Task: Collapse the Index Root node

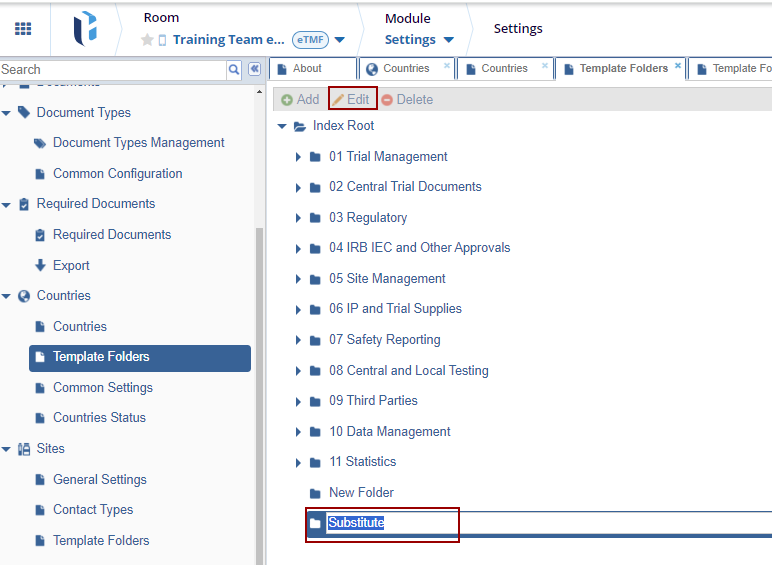Action: (x=282, y=126)
